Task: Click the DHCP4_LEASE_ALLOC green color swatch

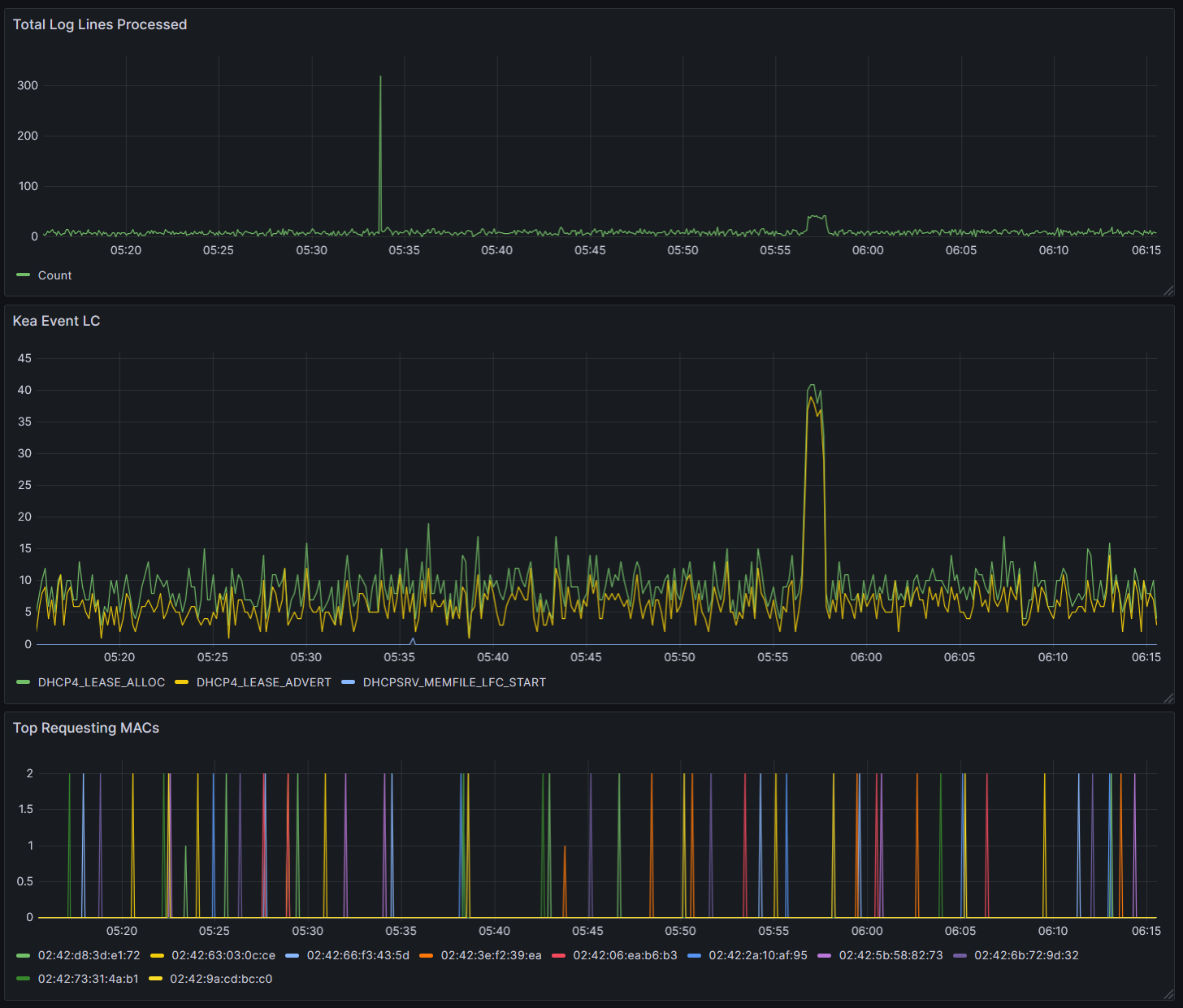Action: click(24, 682)
